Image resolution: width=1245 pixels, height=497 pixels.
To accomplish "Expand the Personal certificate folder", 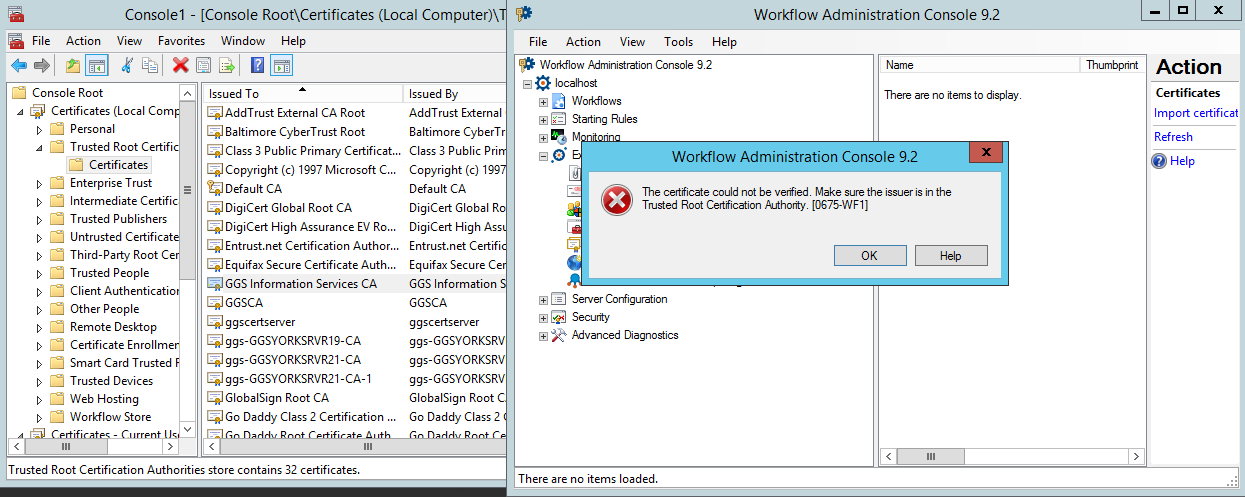I will 40,129.
